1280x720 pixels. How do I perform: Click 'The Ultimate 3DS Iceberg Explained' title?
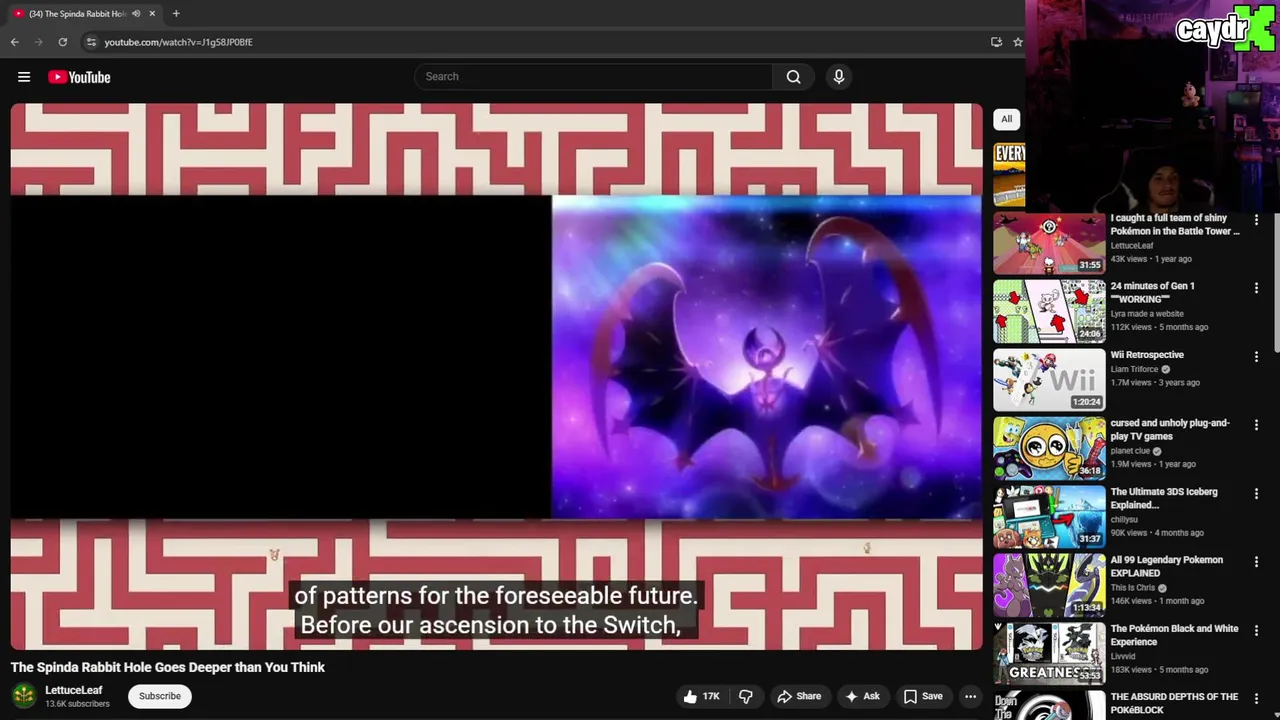coord(1164,498)
